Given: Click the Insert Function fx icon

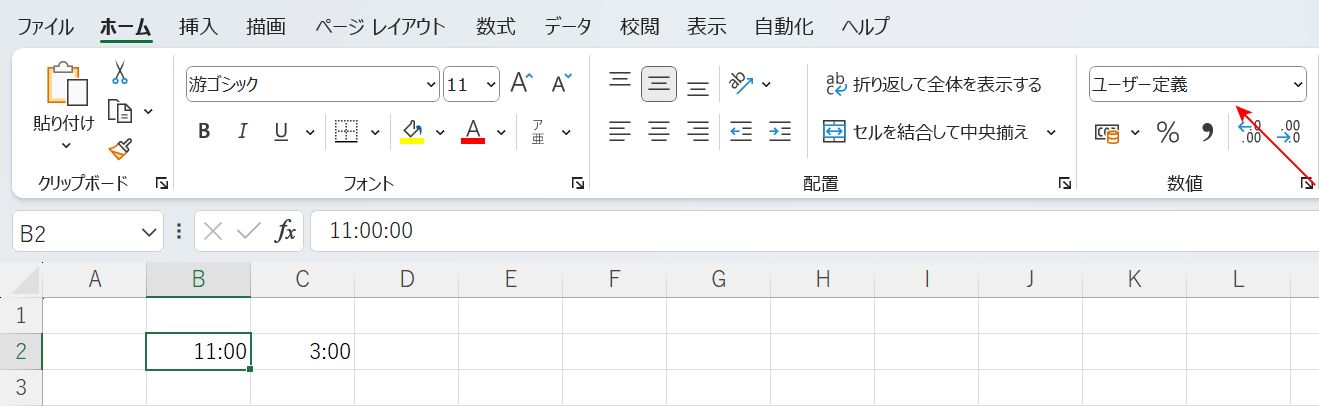Looking at the screenshot, I should (x=286, y=232).
